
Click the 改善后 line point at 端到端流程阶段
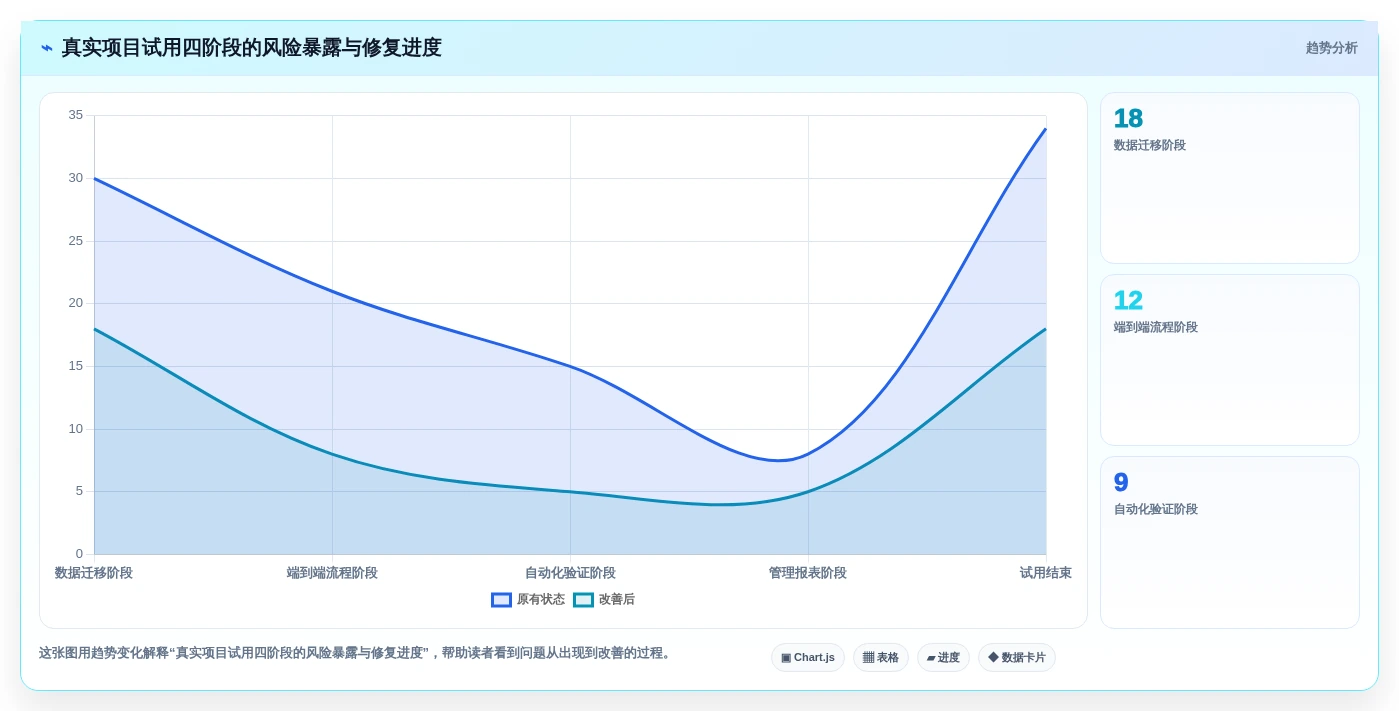pos(332,454)
